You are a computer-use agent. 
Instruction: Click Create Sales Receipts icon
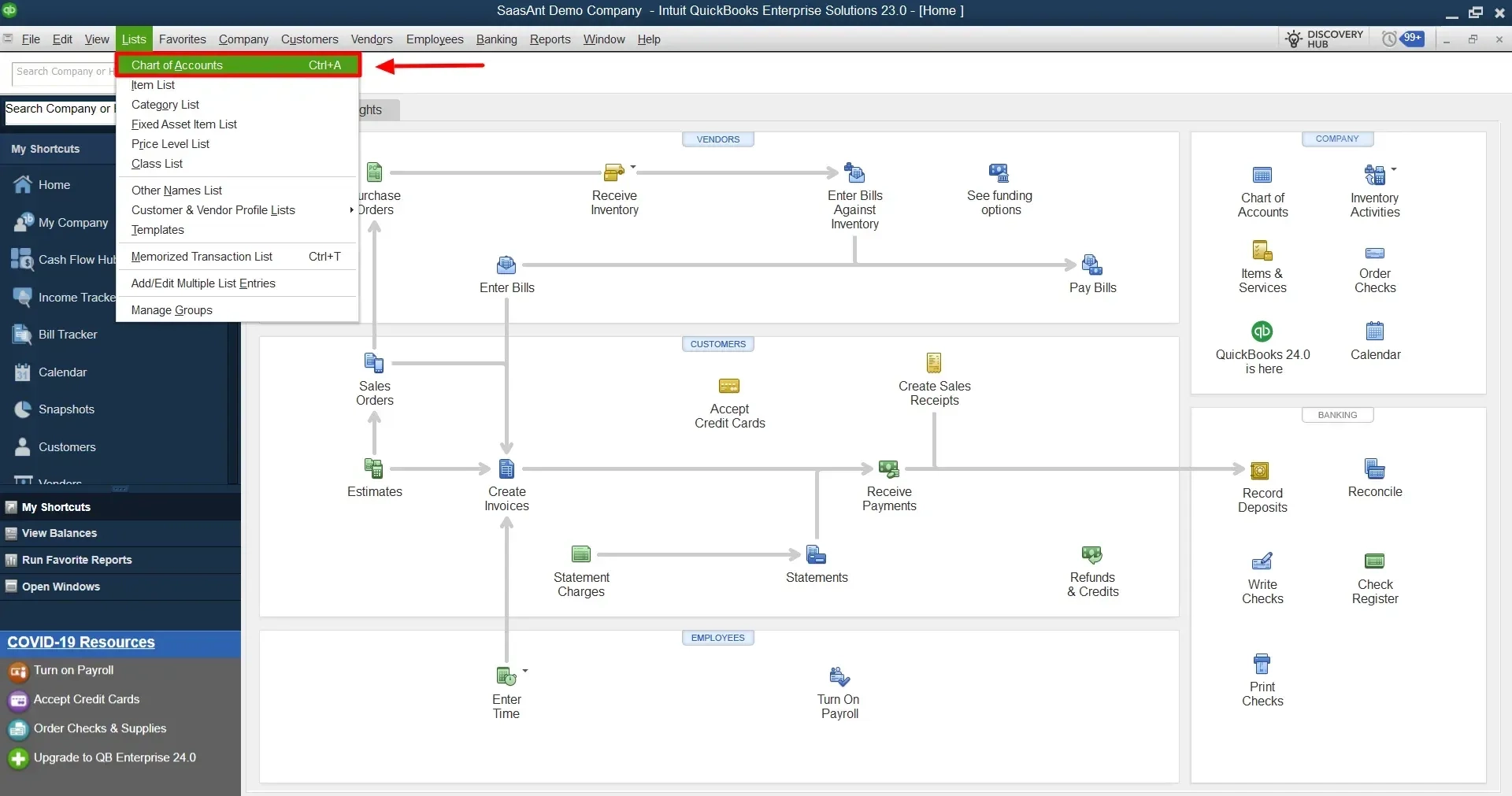tap(934, 363)
